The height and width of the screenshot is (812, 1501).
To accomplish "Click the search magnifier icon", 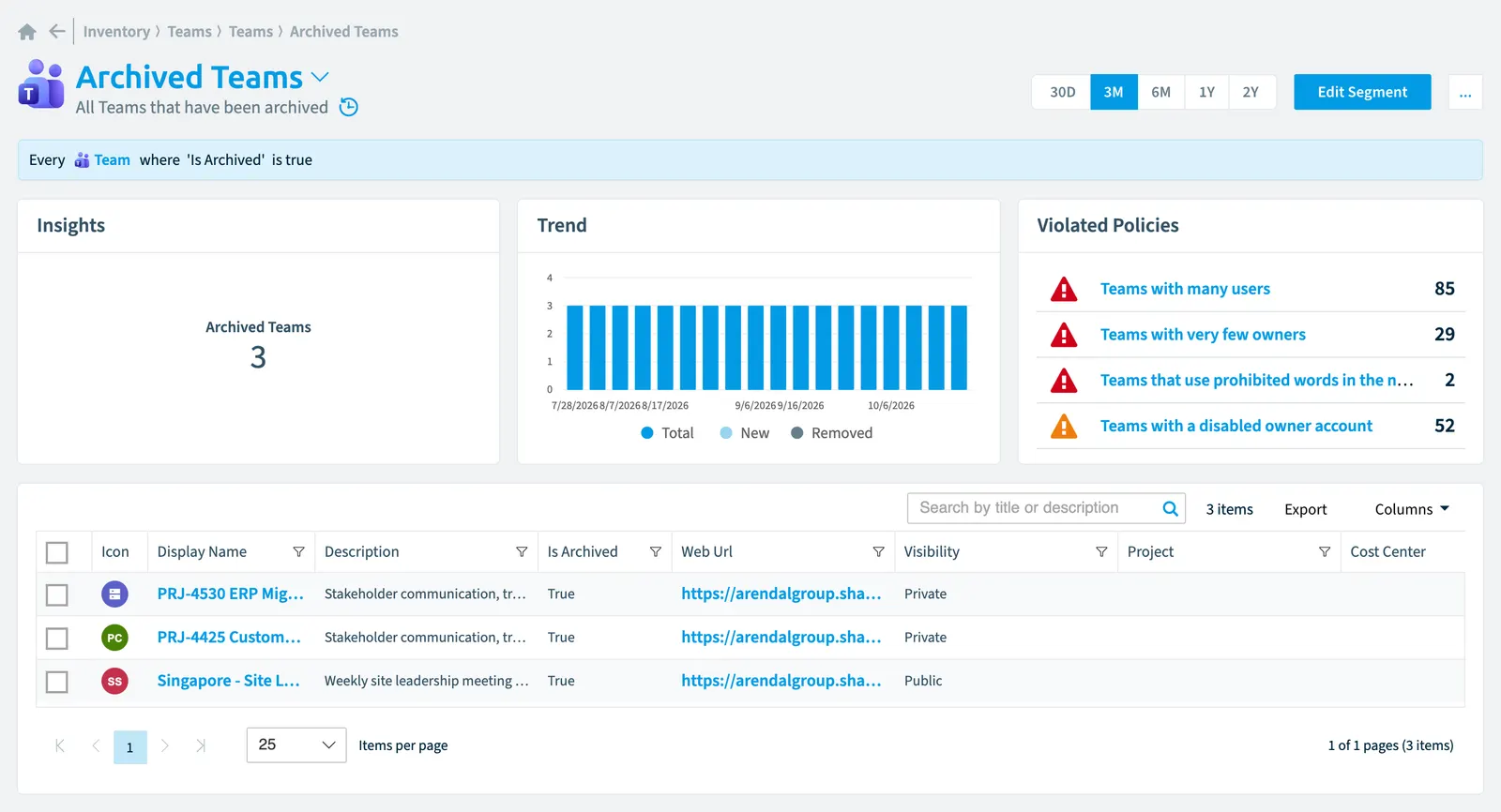I will pyautogui.click(x=1170, y=508).
